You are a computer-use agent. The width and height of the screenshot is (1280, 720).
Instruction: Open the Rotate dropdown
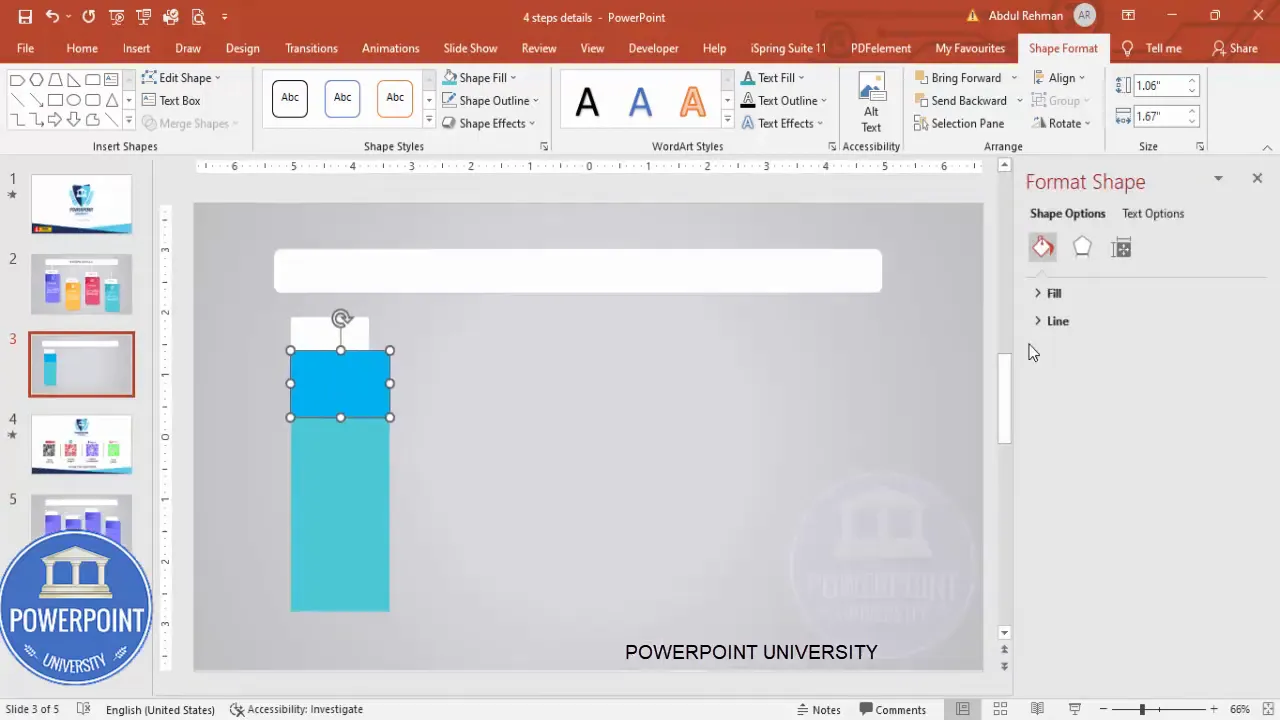click(x=1062, y=123)
